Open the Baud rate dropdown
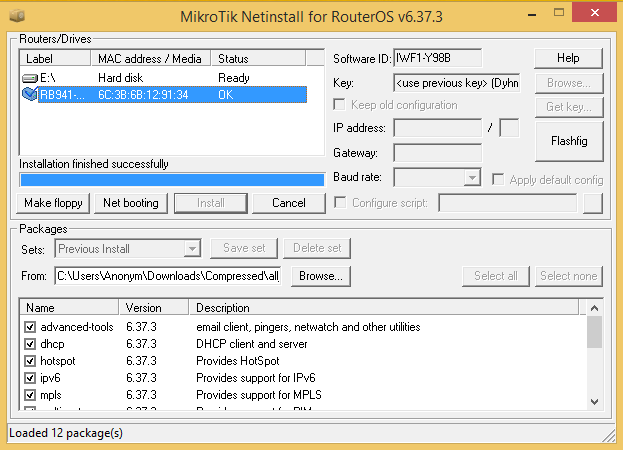Viewport: 623px width, 450px height. coord(472,178)
